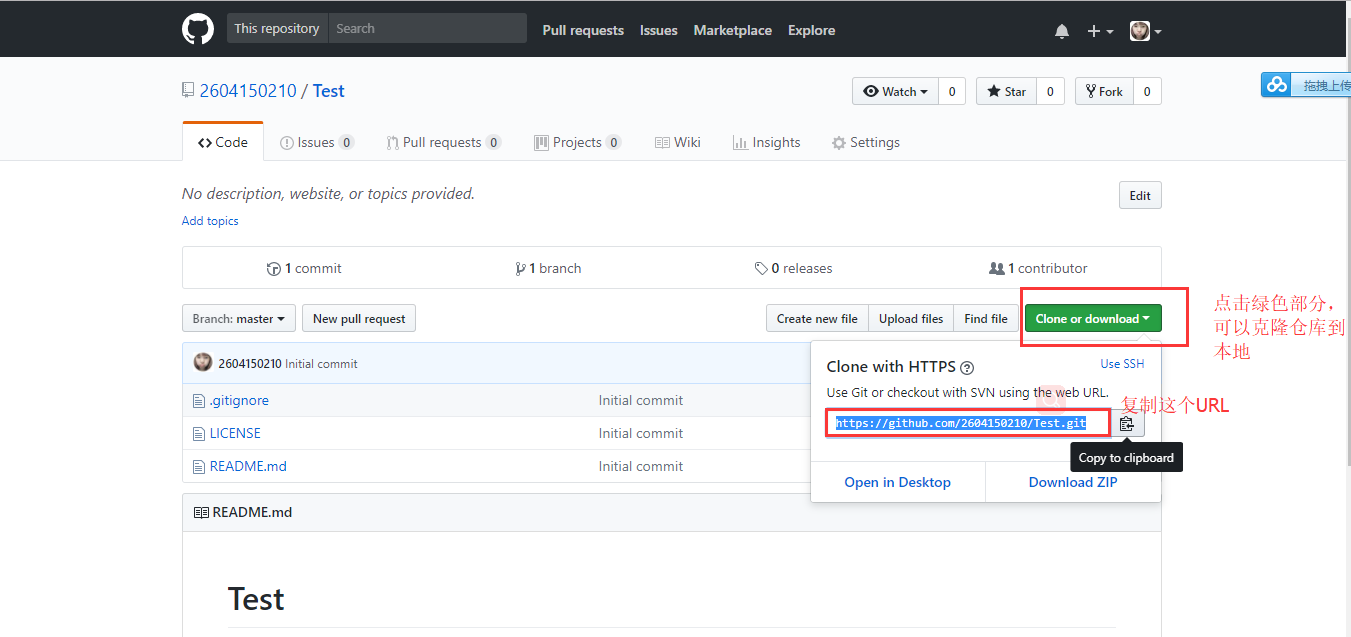Switch to the Settings tab

[x=866, y=142]
